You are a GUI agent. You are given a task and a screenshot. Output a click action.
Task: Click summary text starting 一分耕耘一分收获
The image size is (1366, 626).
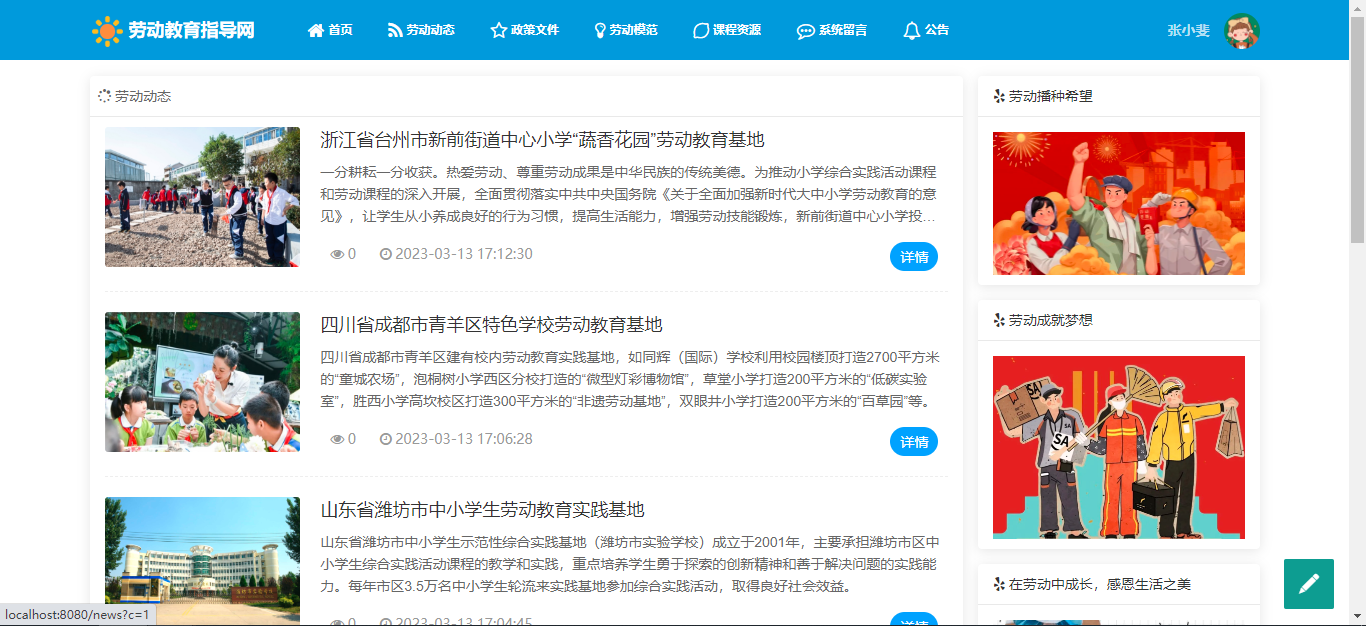tap(629, 194)
